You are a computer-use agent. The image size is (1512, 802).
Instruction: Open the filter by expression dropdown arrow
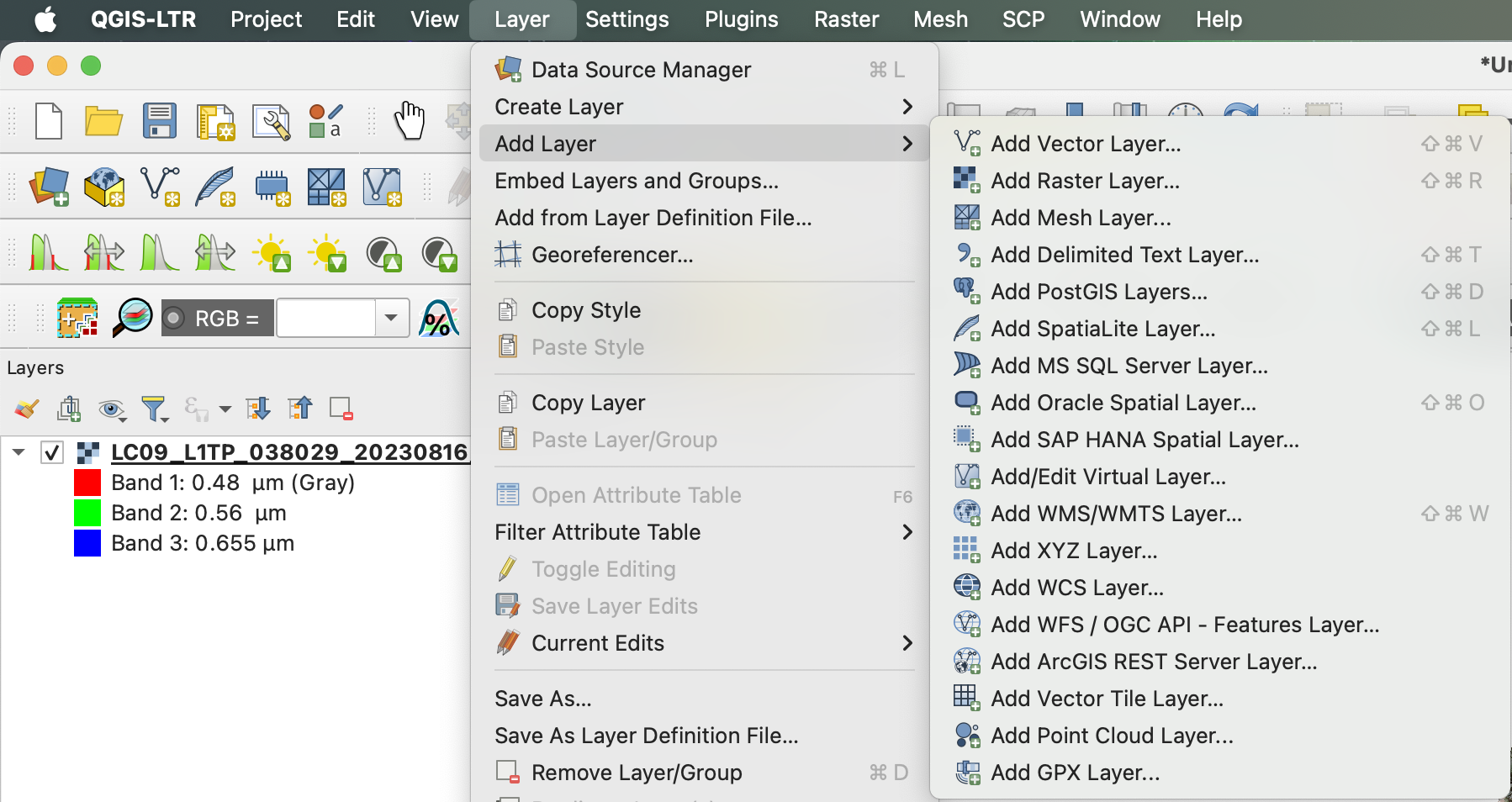tap(225, 409)
